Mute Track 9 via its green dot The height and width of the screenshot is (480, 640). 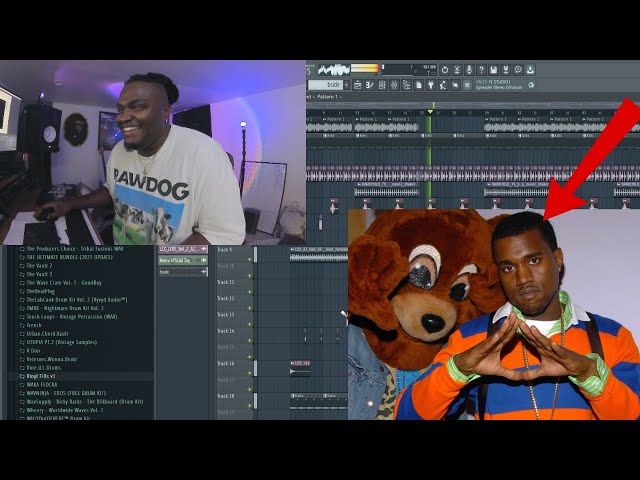click(250, 259)
